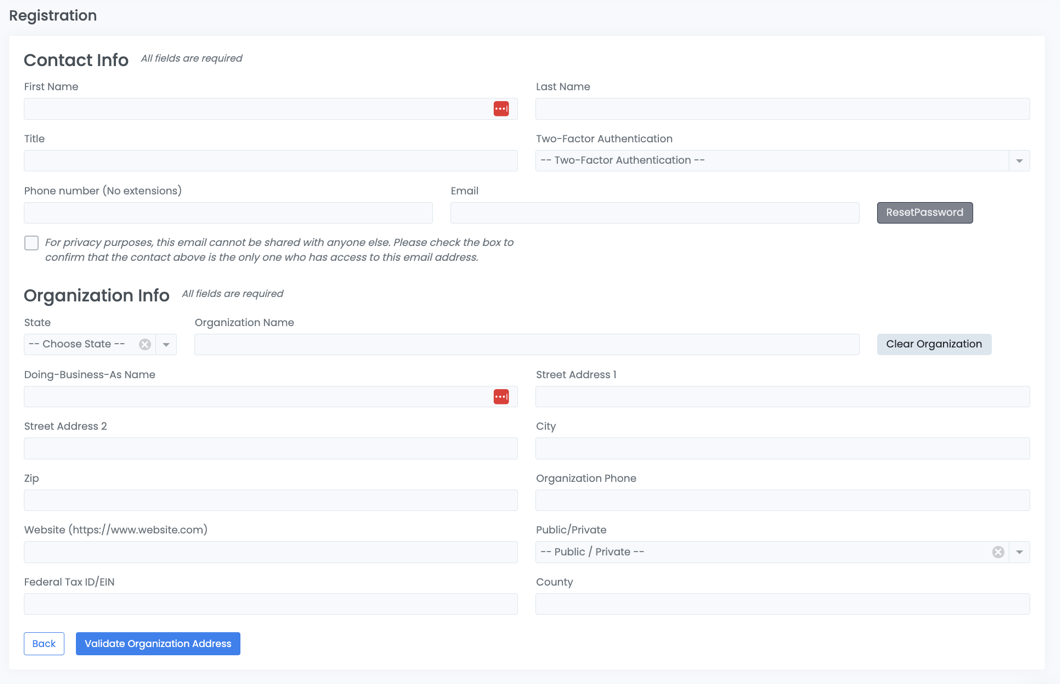Click the ResetPassword button
Viewport: 1060px width, 684px height.
[x=924, y=212]
